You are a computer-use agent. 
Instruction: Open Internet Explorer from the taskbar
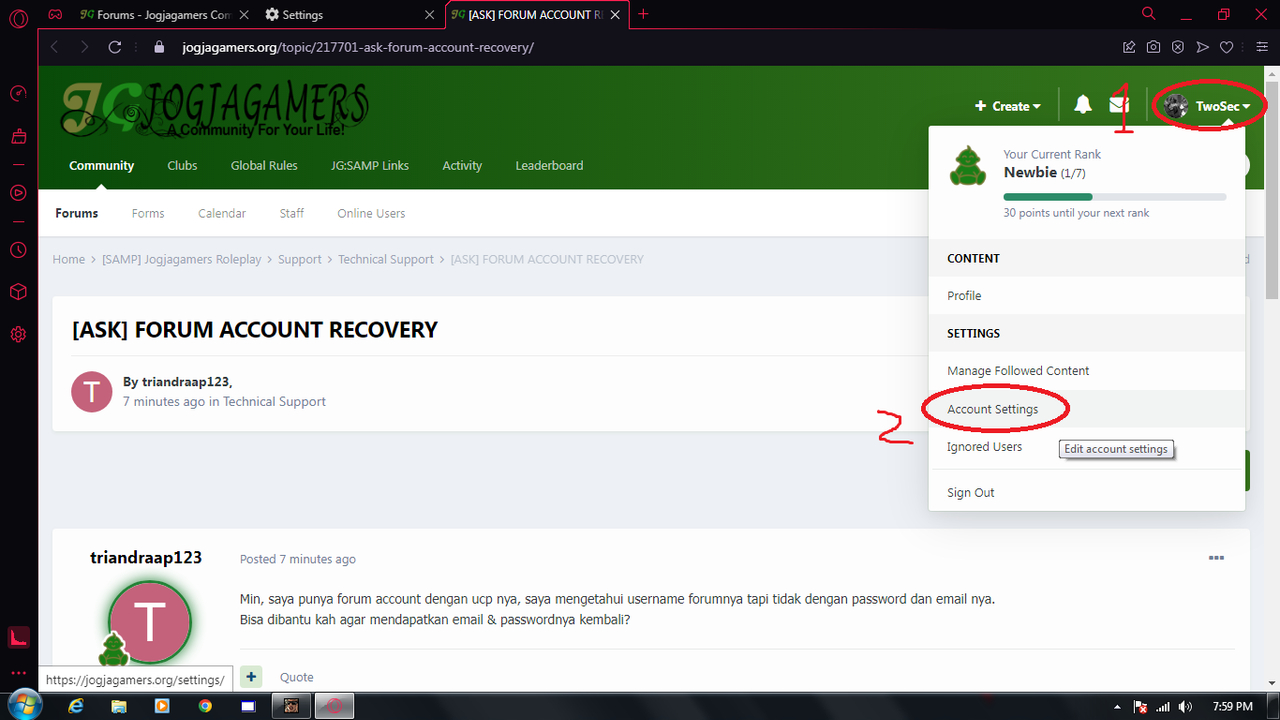click(74, 706)
